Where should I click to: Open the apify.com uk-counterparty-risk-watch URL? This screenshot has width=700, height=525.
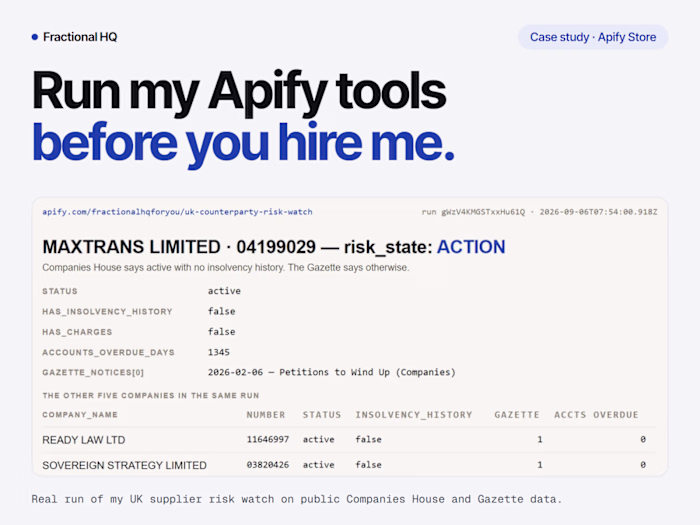click(177, 212)
